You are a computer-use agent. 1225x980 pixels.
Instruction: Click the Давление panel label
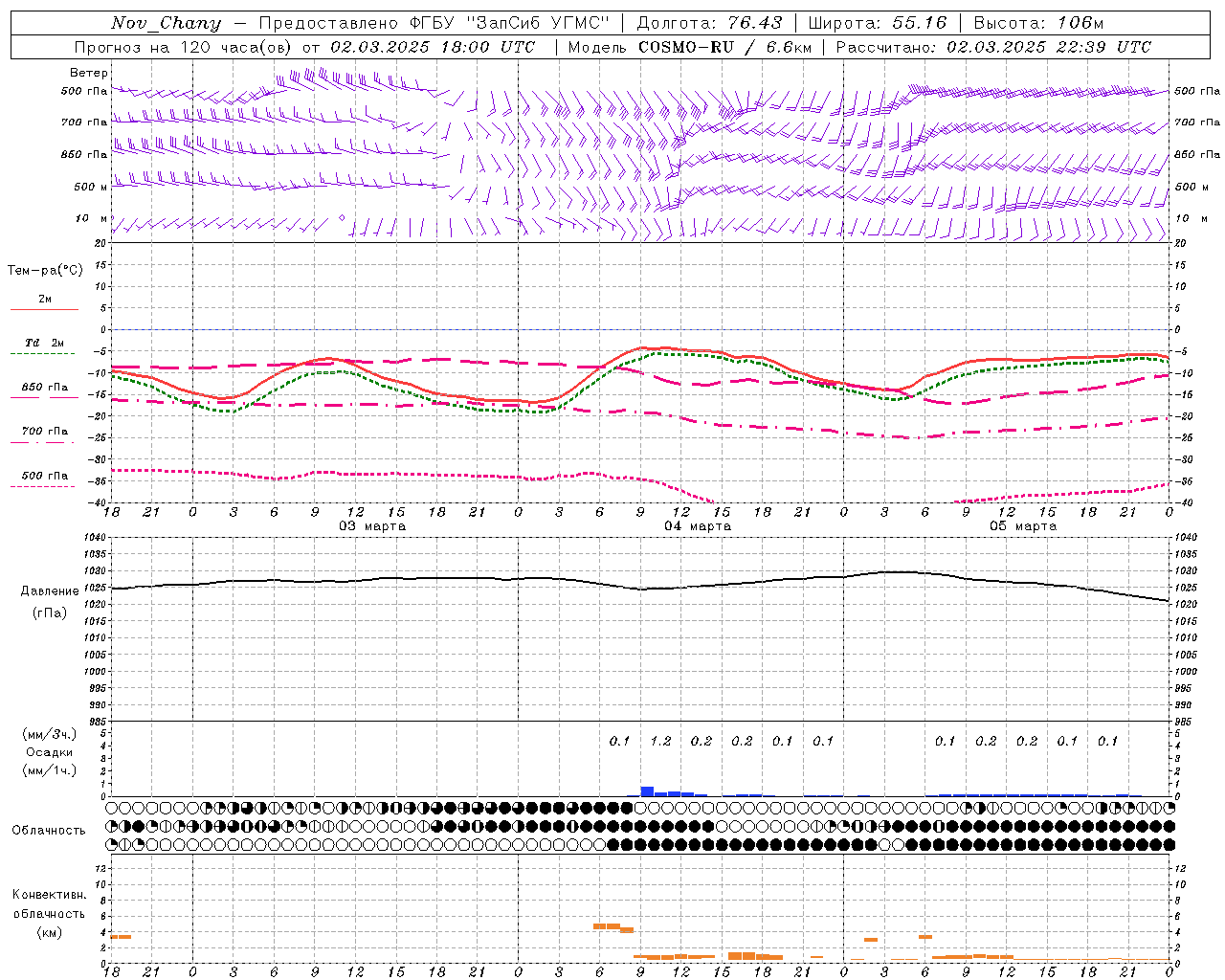click(50, 591)
